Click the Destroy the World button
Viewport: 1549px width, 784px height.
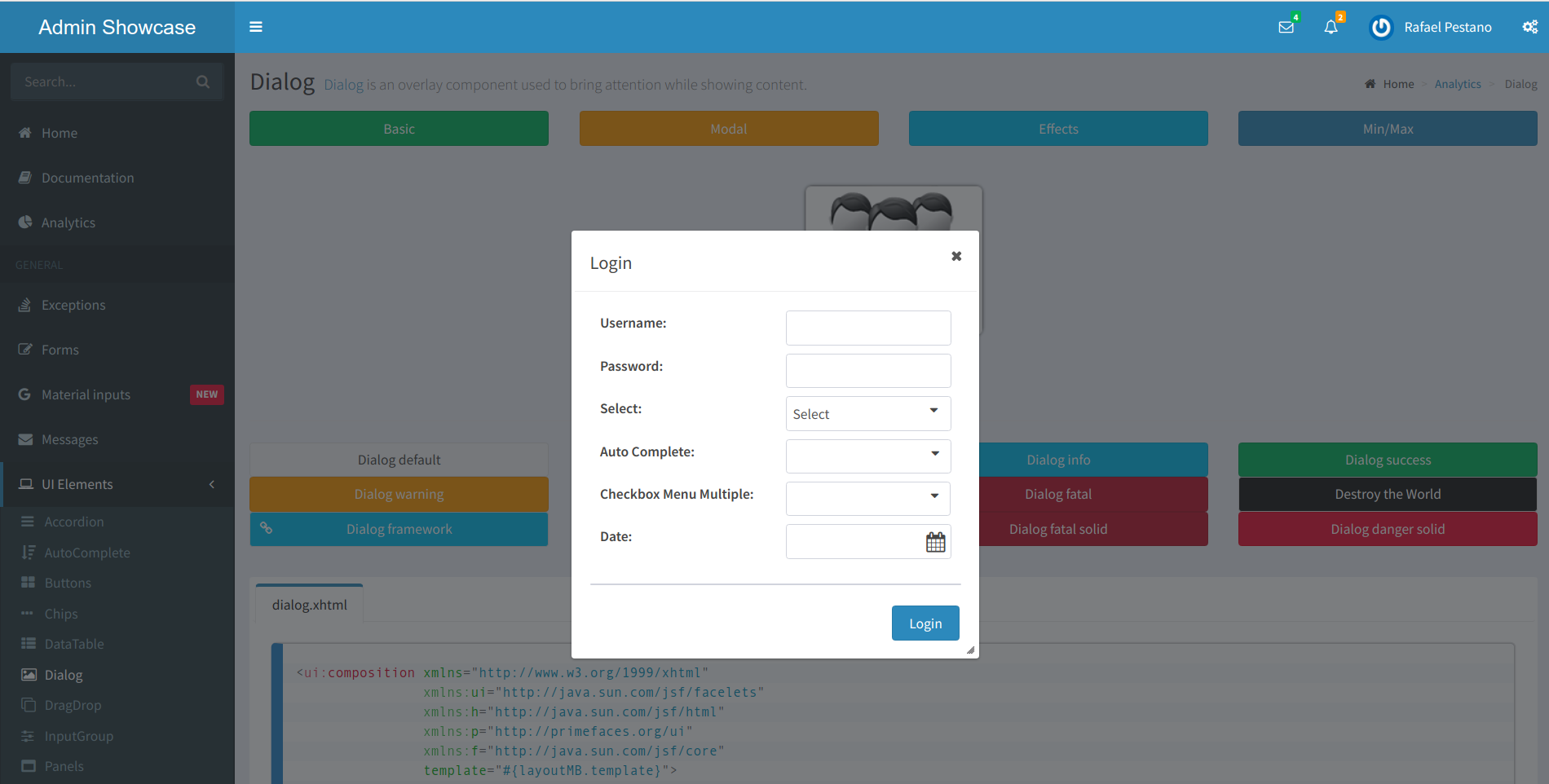tap(1387, 493)
